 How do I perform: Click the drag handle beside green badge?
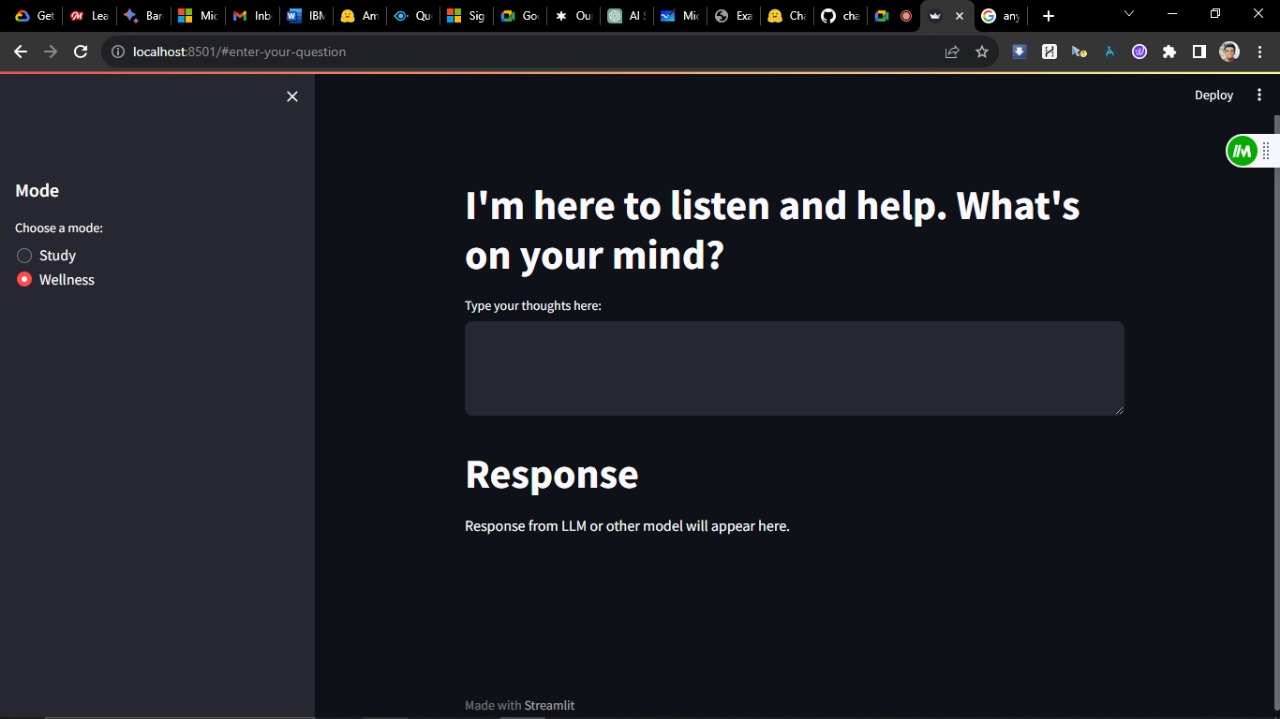(1266, 151)
